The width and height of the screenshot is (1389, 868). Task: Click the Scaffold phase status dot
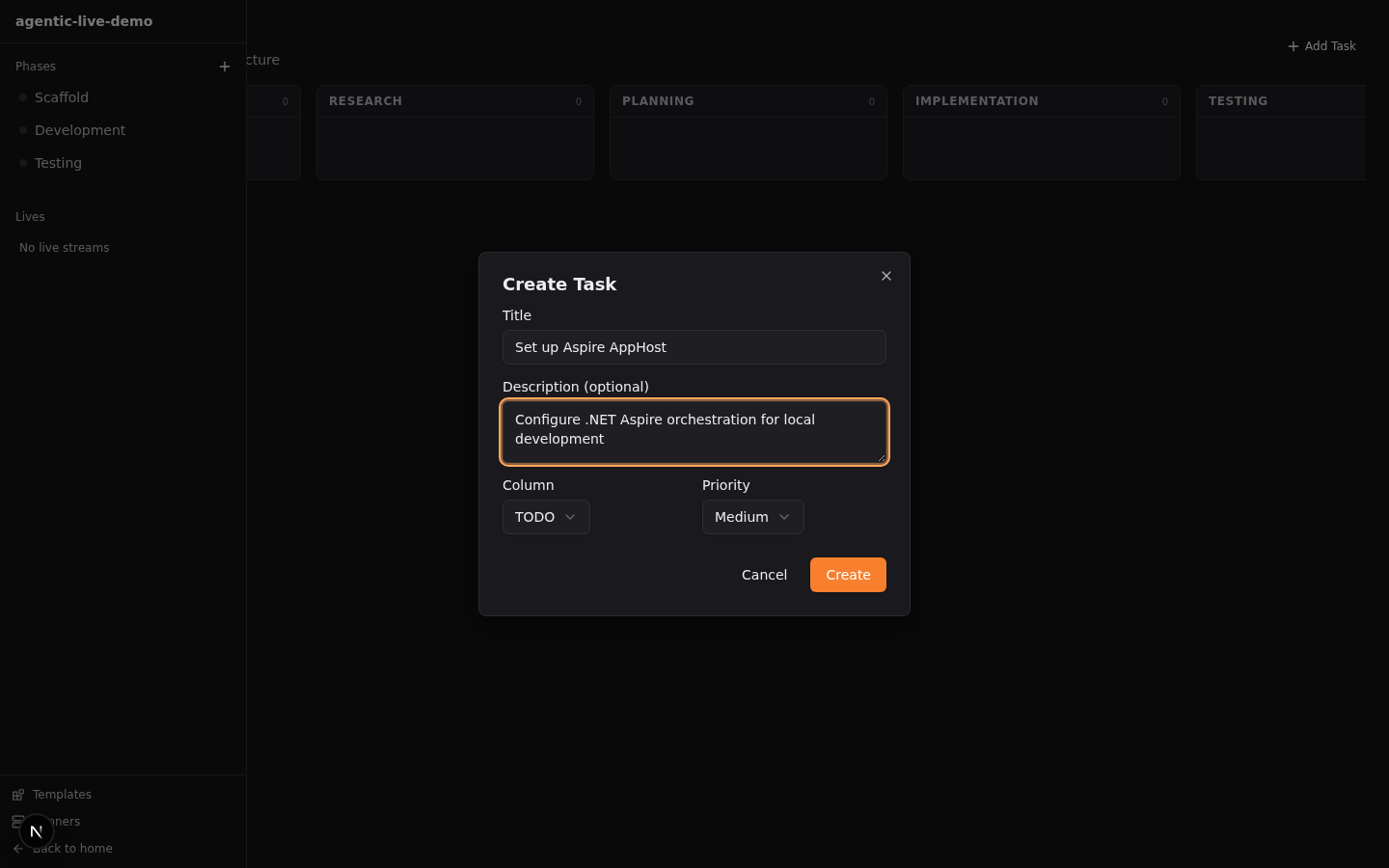[x=23, y=97]
